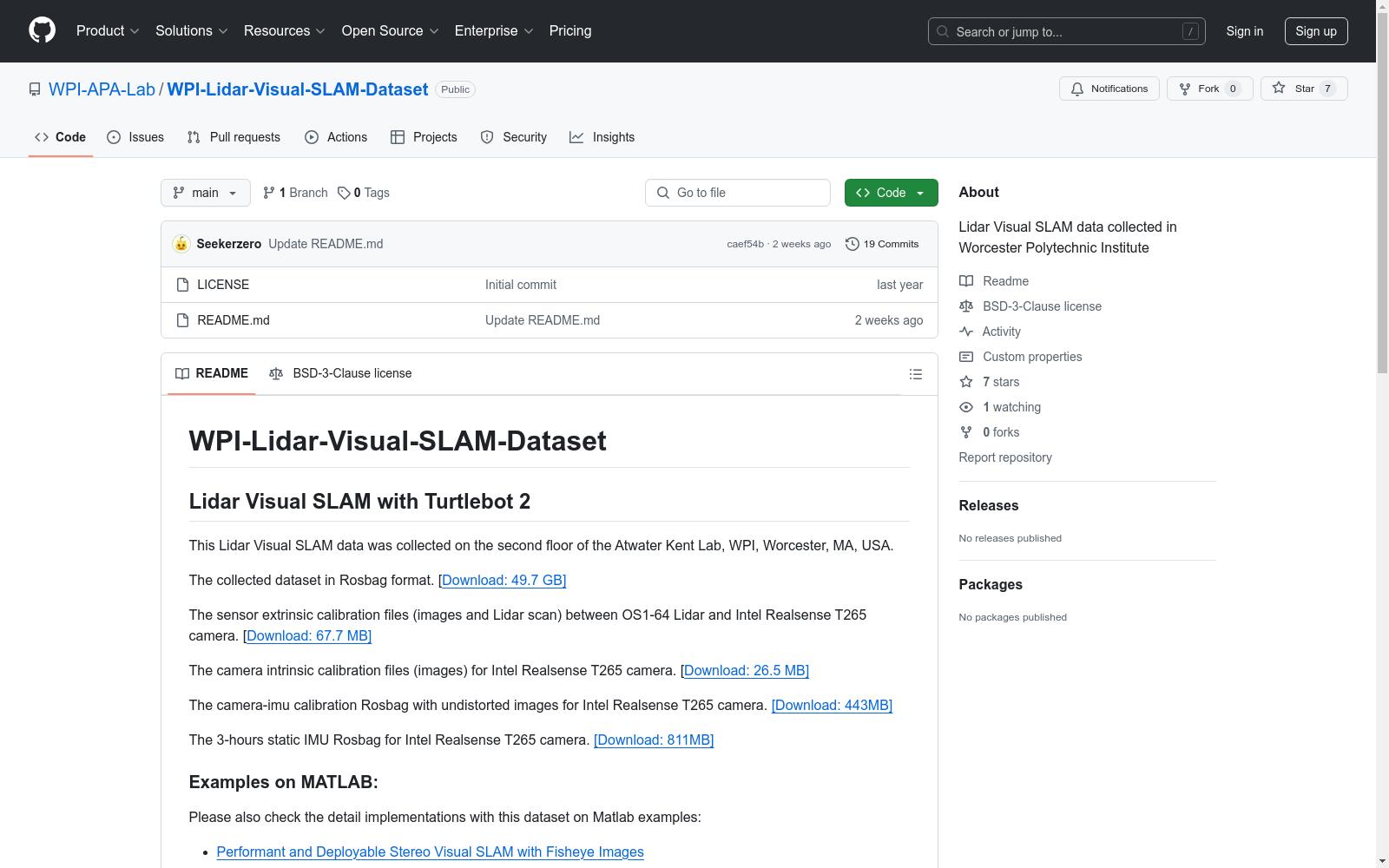Open the Readme book icon in About sidebar
The width and height of the screenshot is (1389, 868).
click(x=965, y=280)
